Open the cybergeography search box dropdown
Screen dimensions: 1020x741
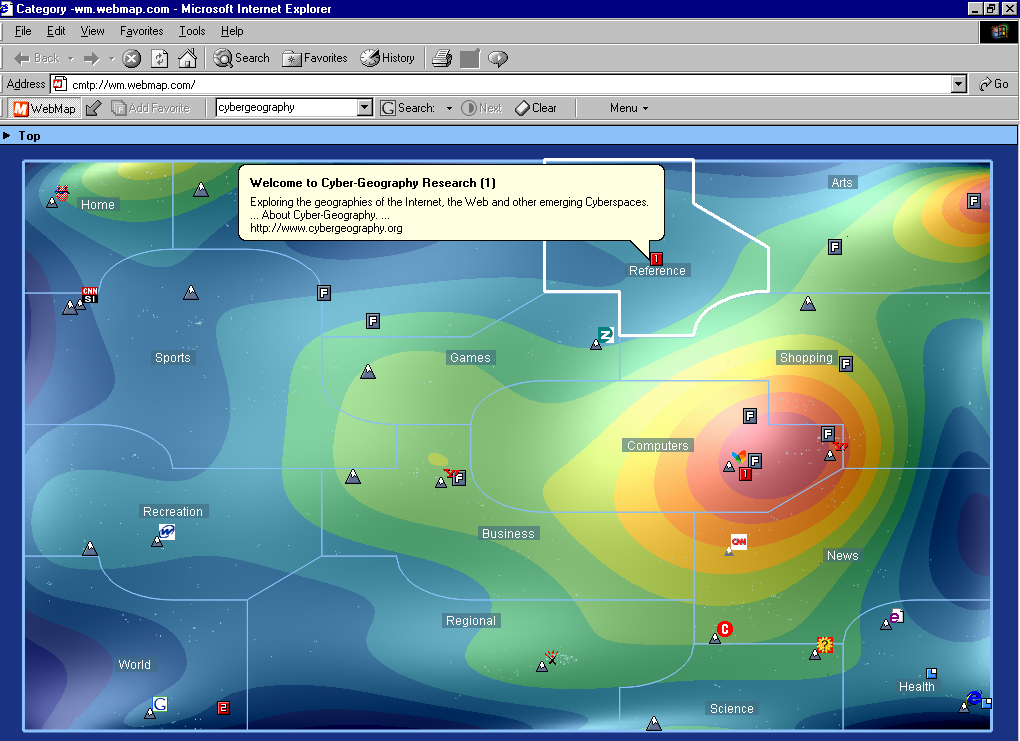point(365,107)
